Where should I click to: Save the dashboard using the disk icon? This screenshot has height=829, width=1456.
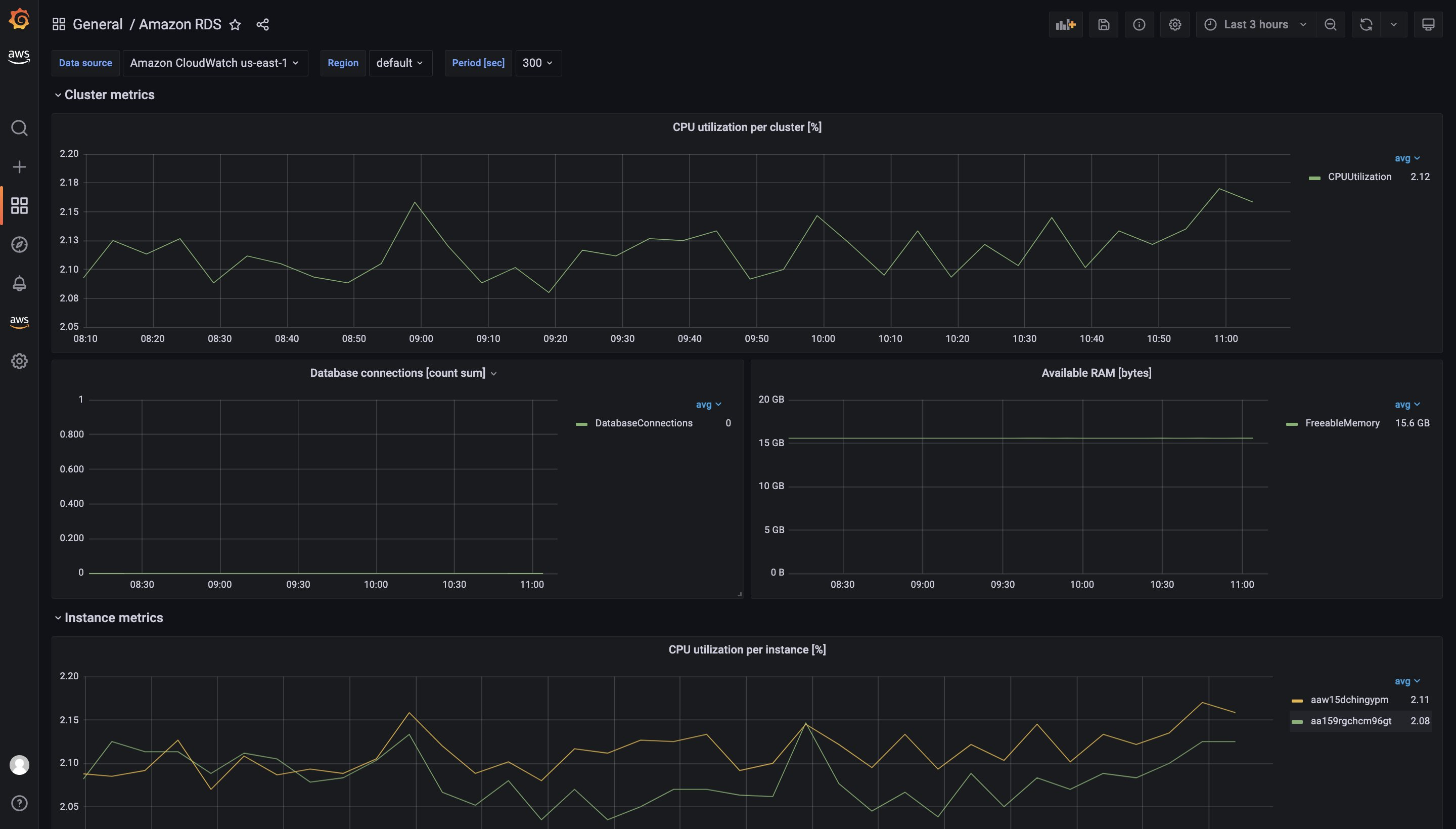[1103, 24]
